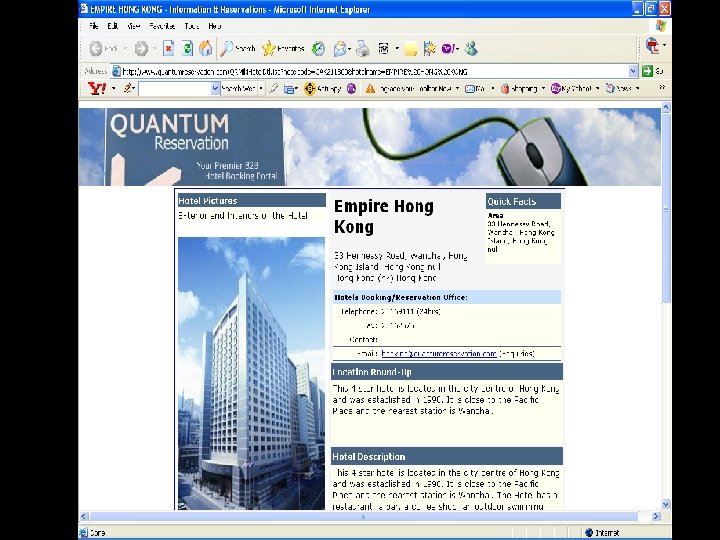
Task: Click the Hotel Description section header
Action: (x=447, y=456)
